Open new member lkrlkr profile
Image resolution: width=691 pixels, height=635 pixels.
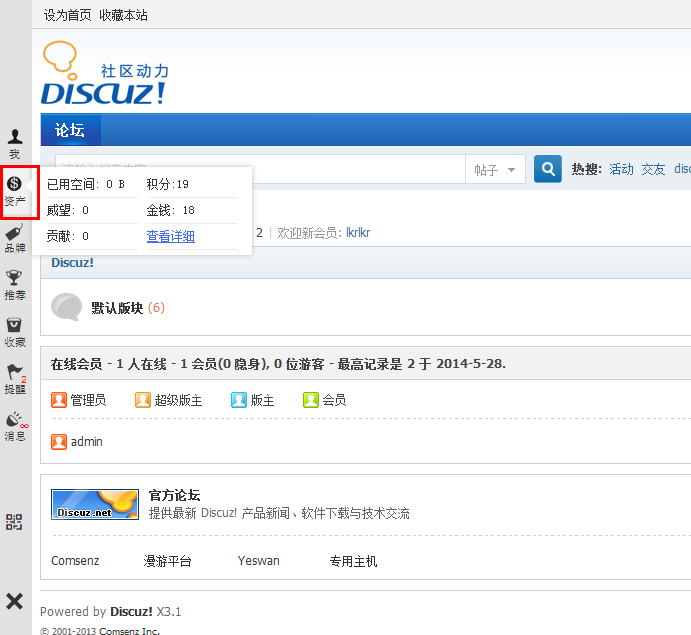[x=358, y=232]
